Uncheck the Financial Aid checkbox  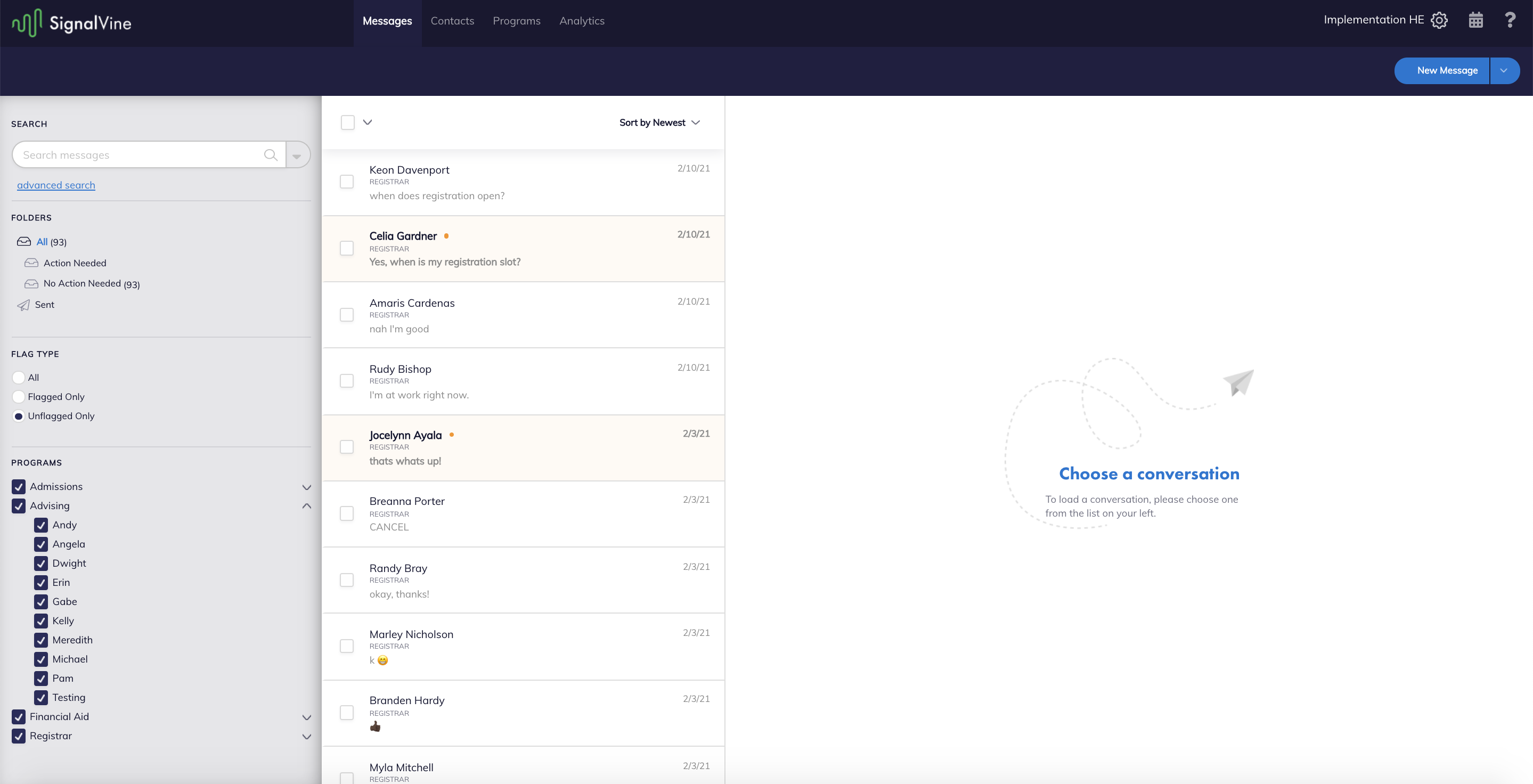[x=19, y=717]
